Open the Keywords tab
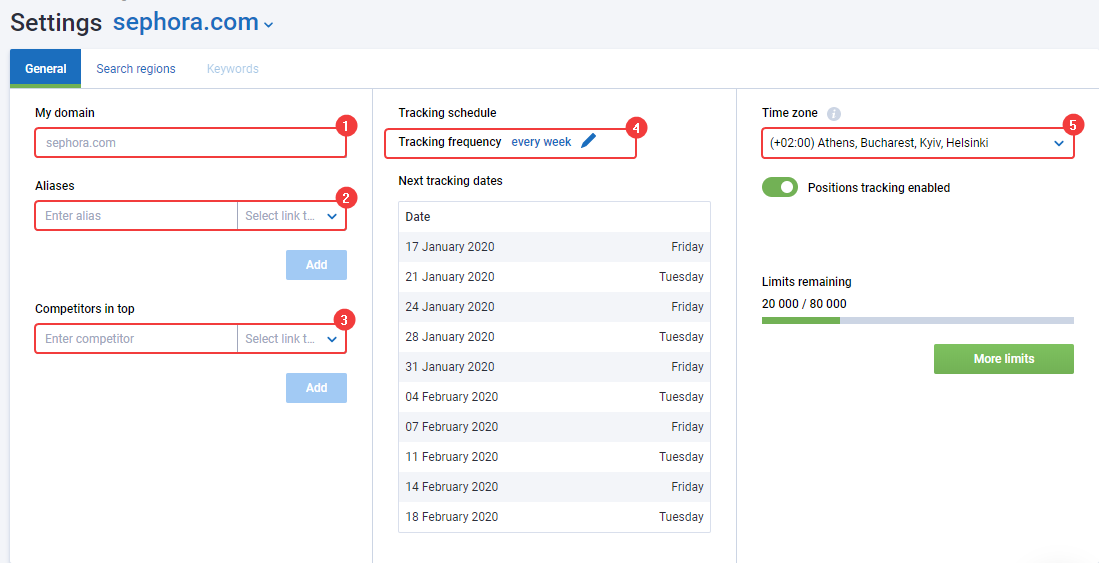This screenshot has width=1099, height=563. tap(233, 69)
